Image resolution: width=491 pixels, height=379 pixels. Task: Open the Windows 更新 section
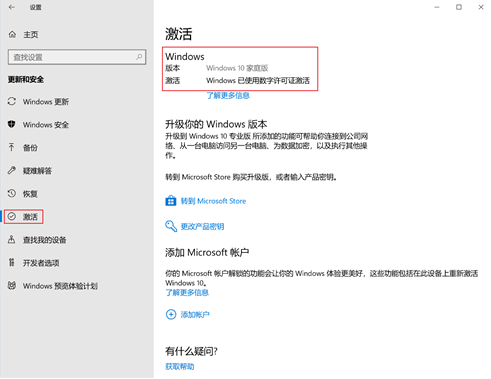pos(46,102)
